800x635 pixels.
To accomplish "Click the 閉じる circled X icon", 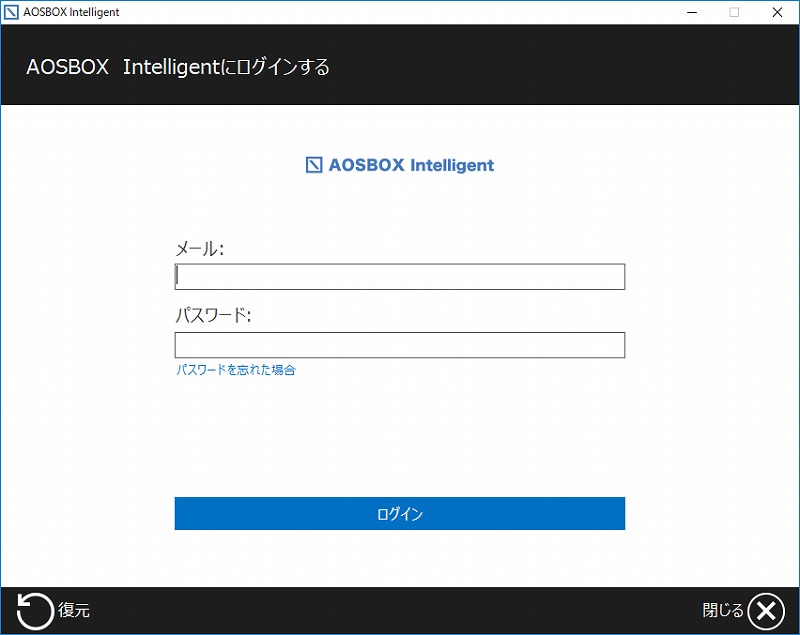I will click(x=766, y=611).
